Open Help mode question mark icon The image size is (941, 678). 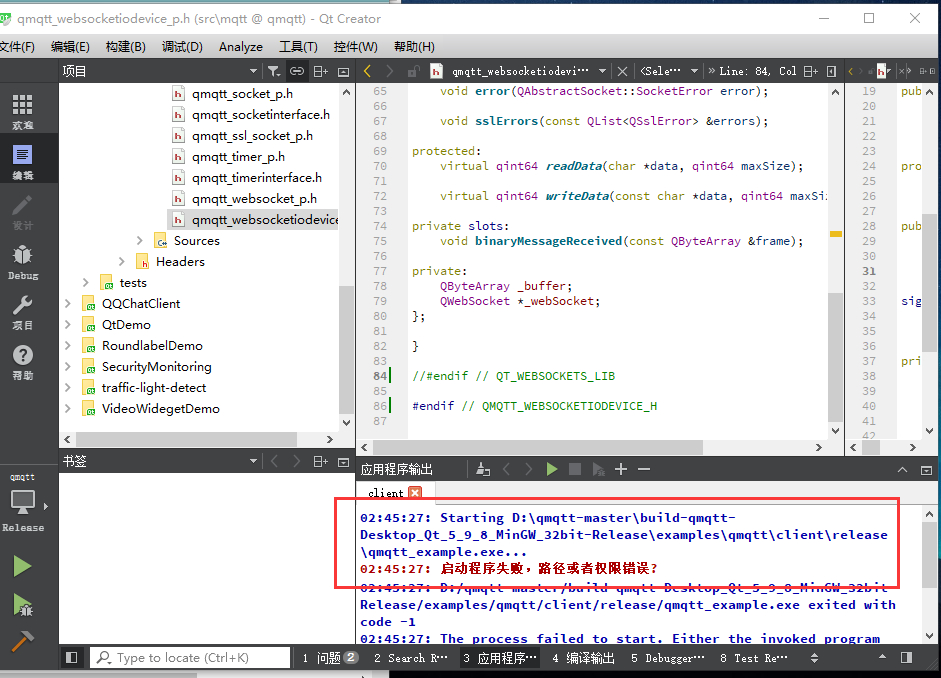pyautogui.click(x=23, y=362)
